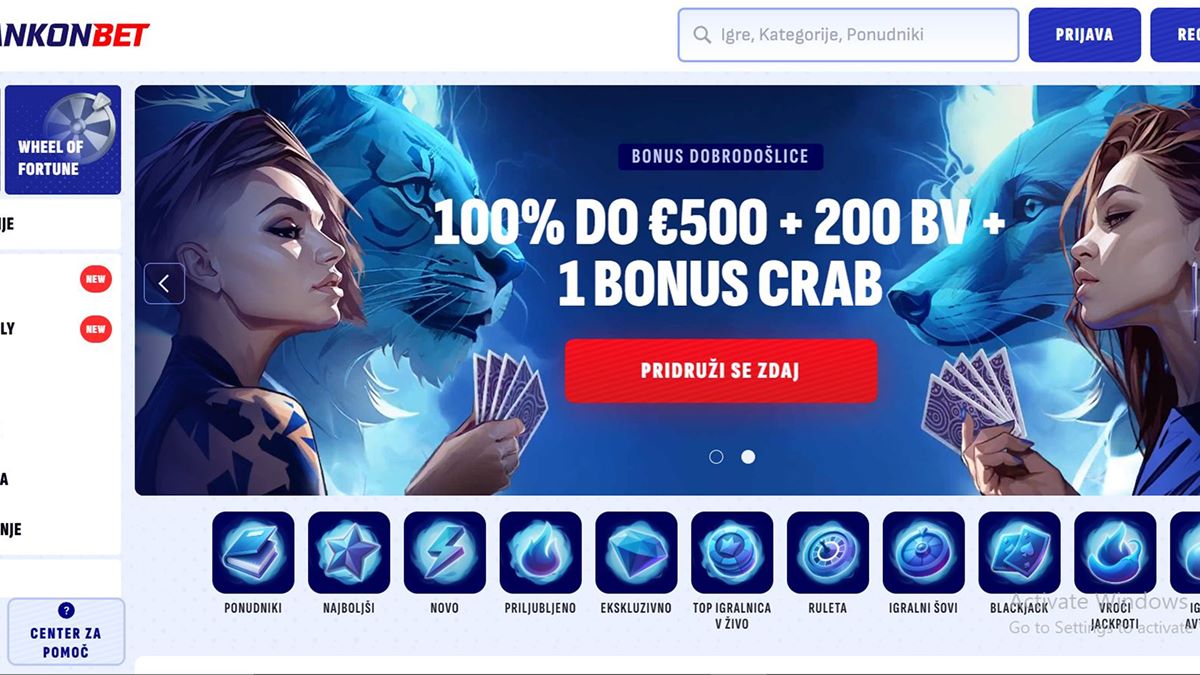Open the Ekskluzivno diamond category
This screenshot has height=675, width=1200.
point(636,553)
